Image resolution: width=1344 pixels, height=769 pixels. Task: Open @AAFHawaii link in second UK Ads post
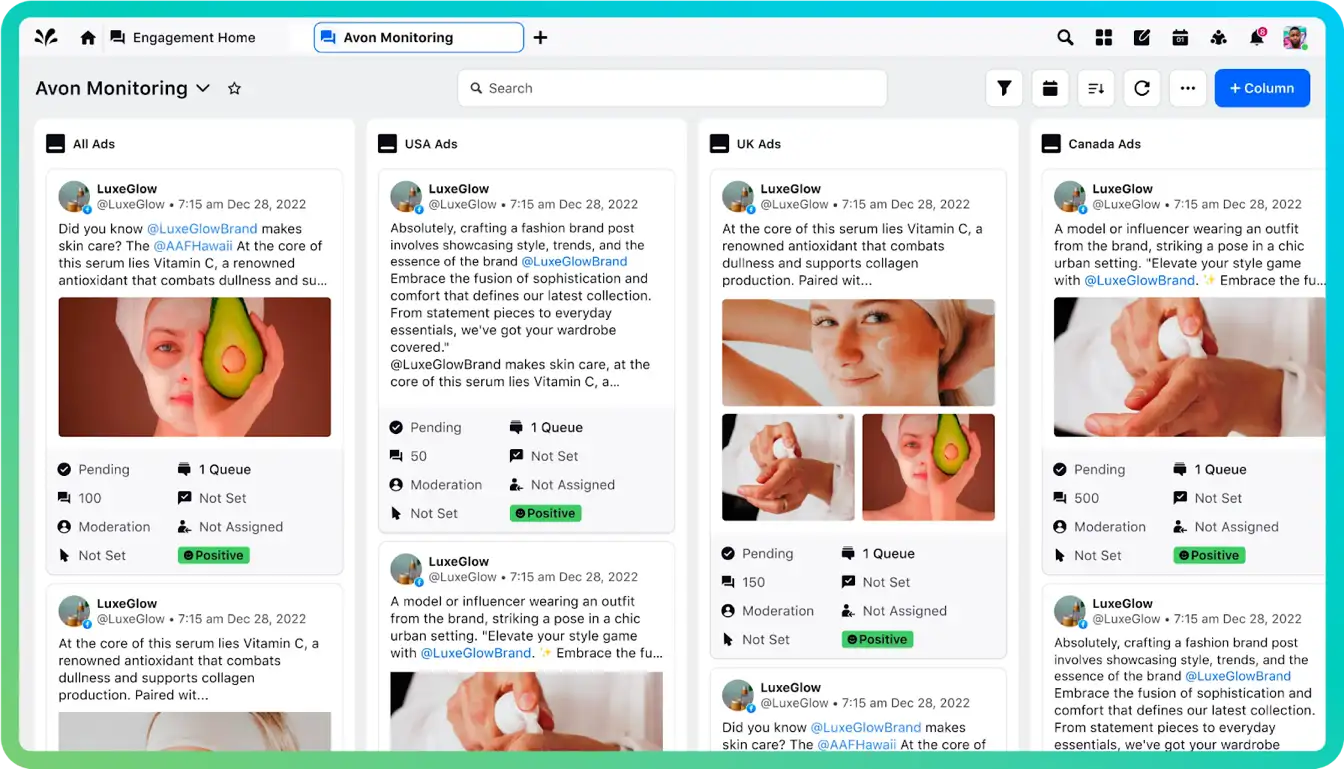pyautogui.click(x=857, y=745)
